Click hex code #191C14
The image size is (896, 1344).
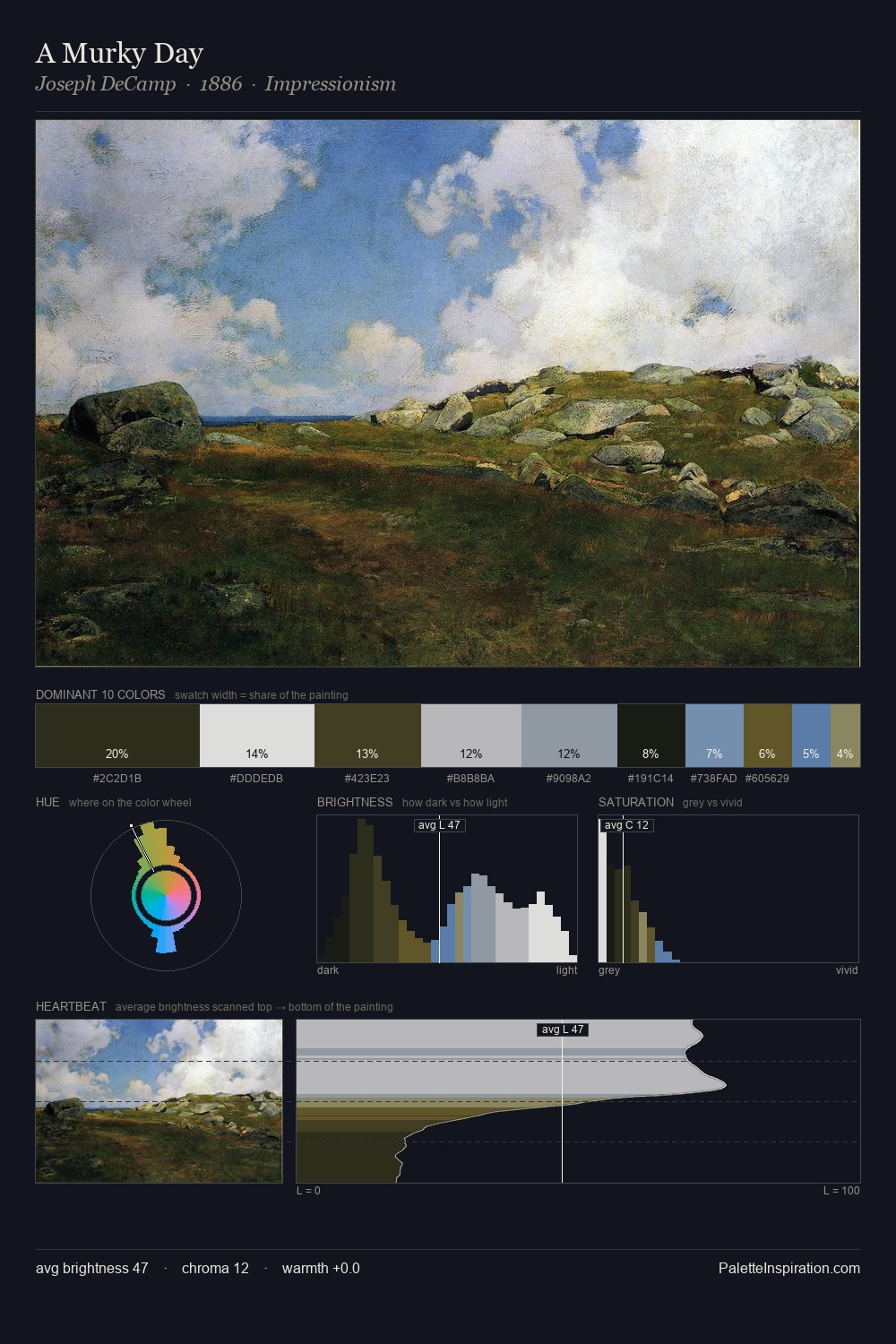tap(651, 779)
